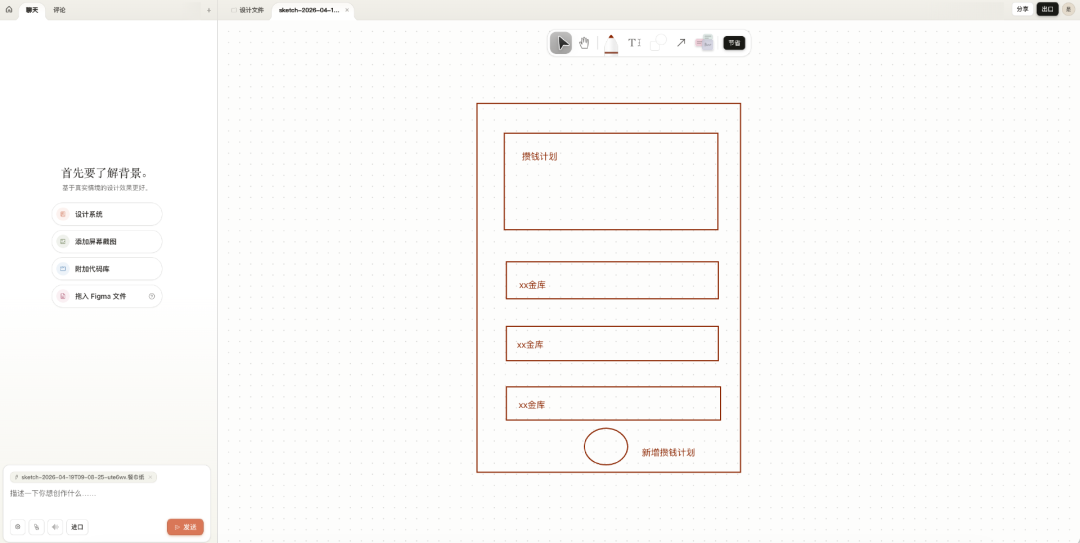Click the attachment paperclip icon in chat box

[x=37, y=527]
